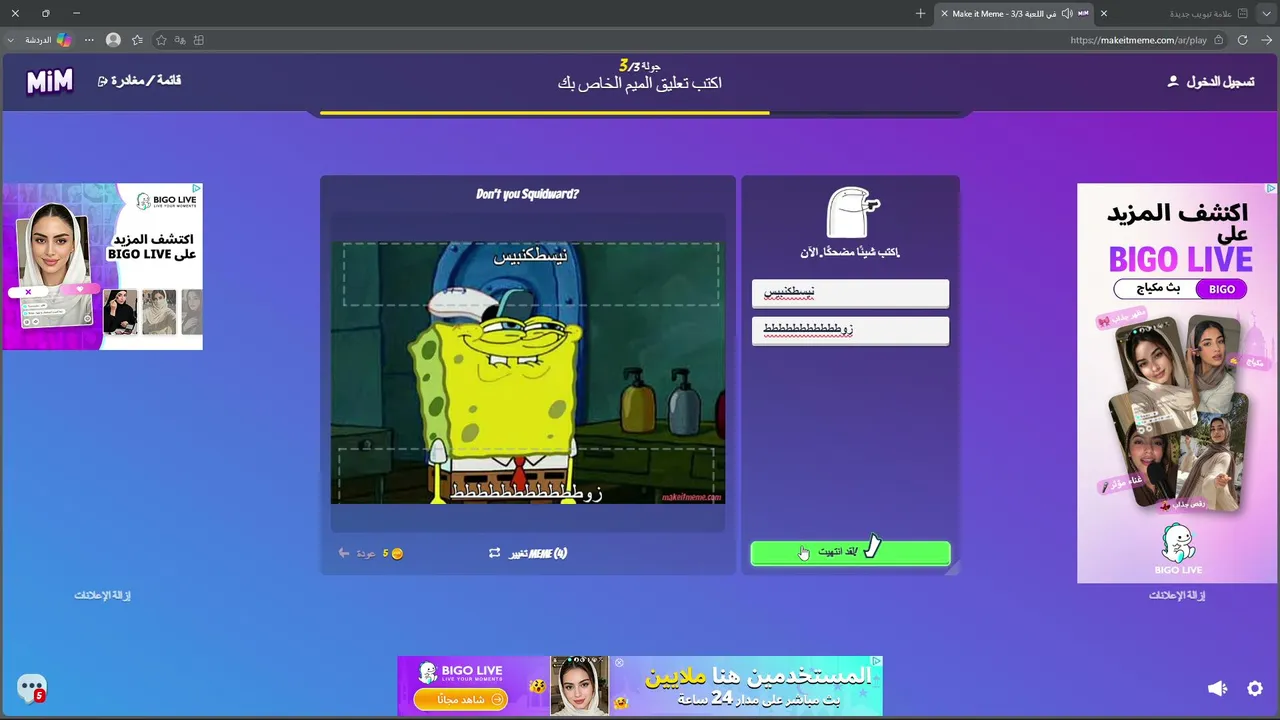Reload the makeitmeme page
The height and width of the screenshot is (720, 1280).
[x=1243, y=40]
